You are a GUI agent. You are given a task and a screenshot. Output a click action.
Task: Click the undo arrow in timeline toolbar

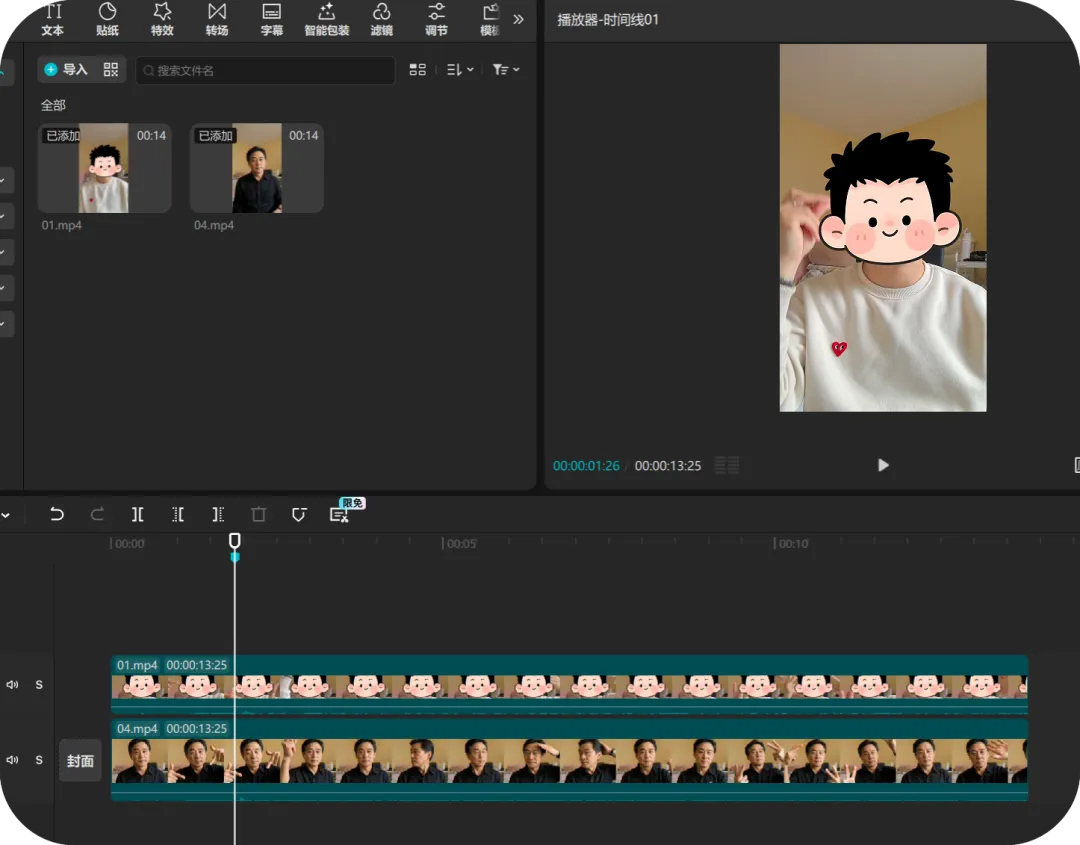pyautogui.click(x=56, y=514)
